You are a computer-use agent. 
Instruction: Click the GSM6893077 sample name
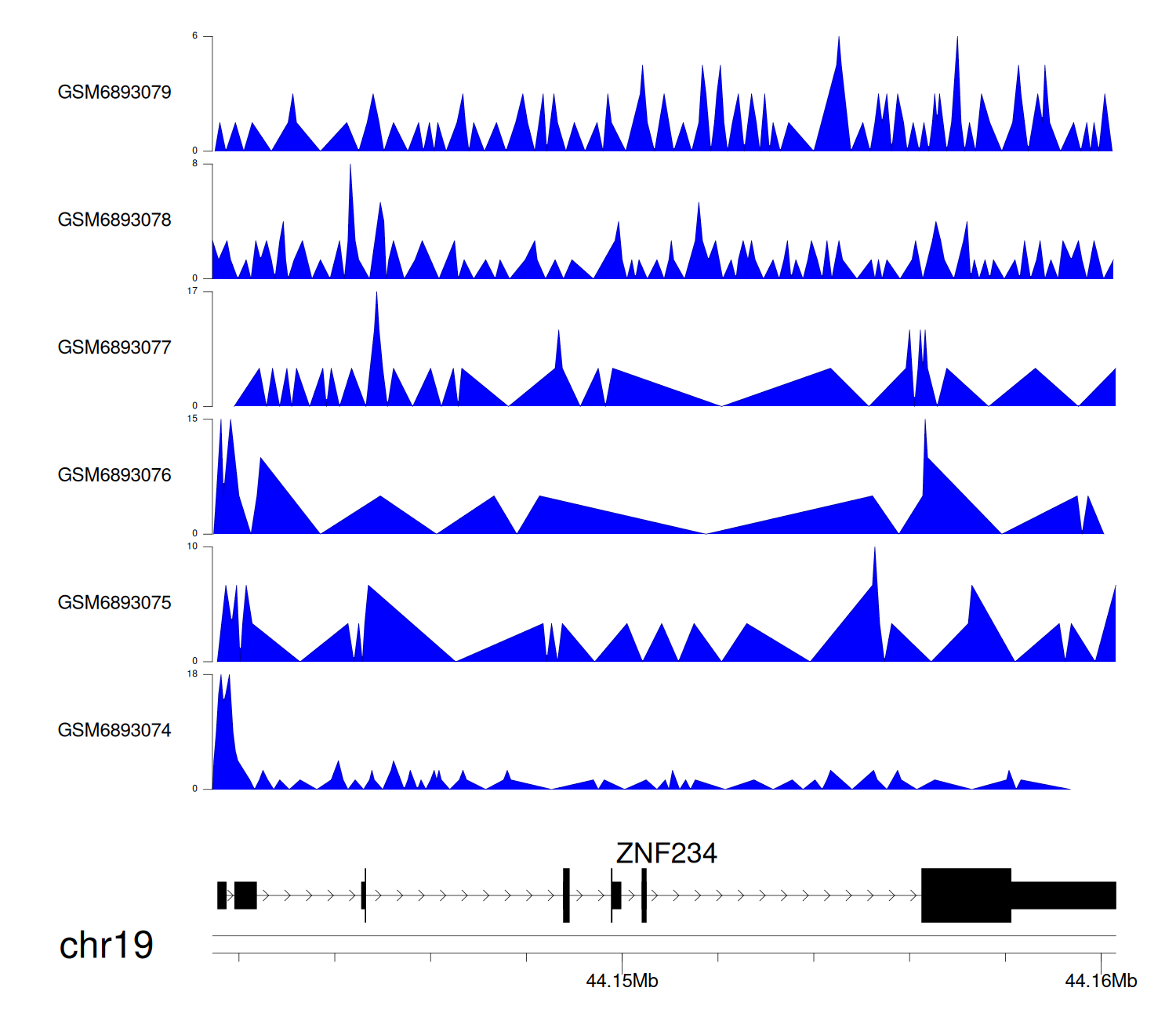click(114, 348)
